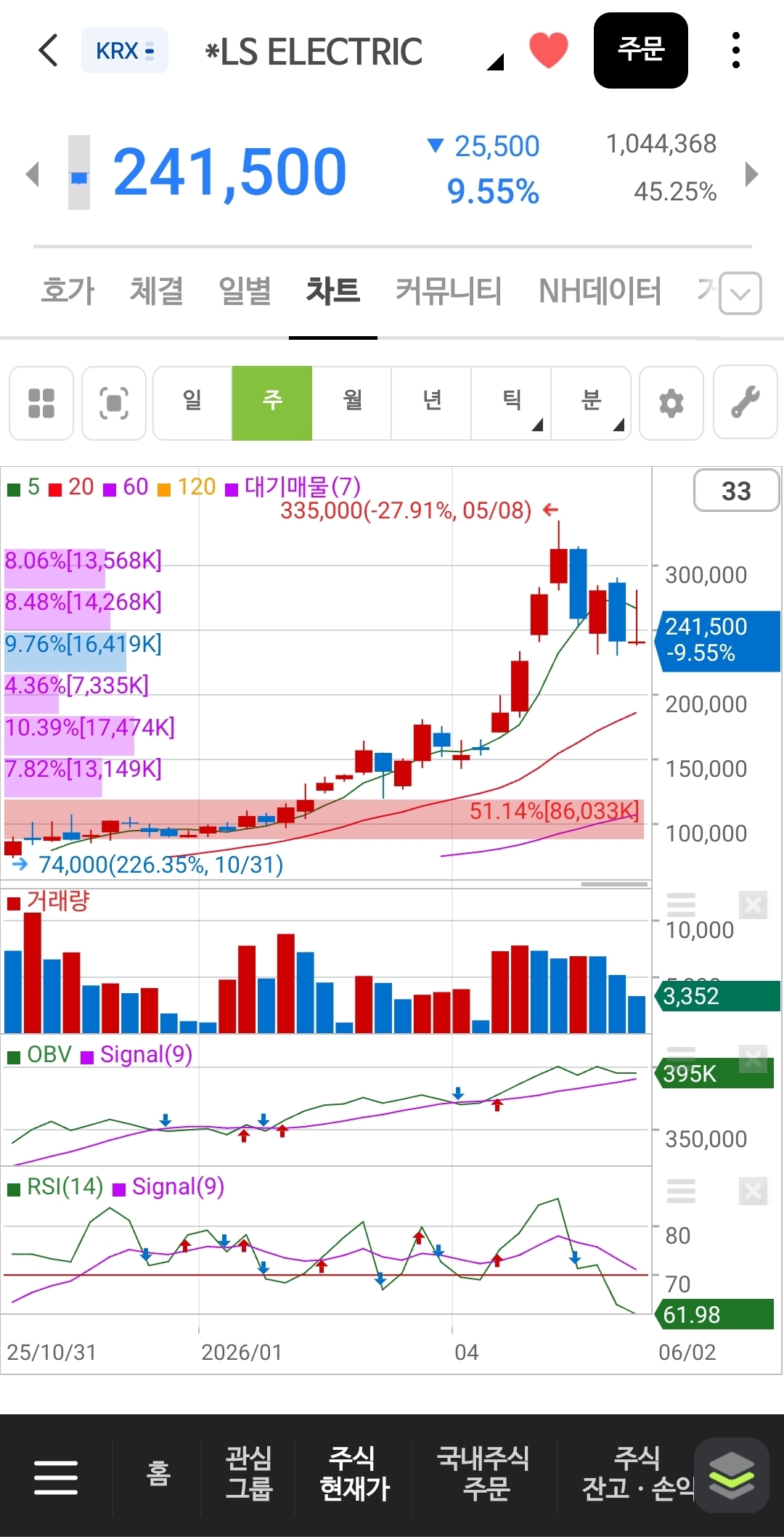This screenshot has width=784, height=1537.
Task: Open 관심그룹 in bottom navigation
Action: click(249, 1473)
